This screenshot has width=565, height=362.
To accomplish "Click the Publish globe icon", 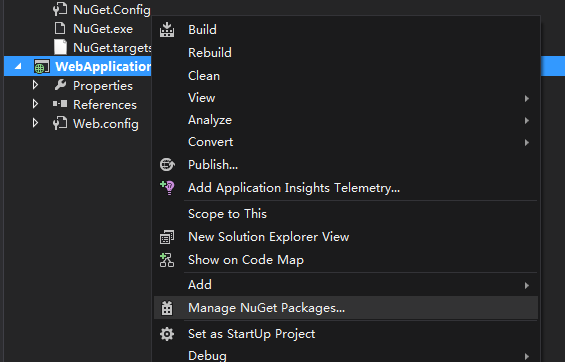I will [x=167, y=165].
